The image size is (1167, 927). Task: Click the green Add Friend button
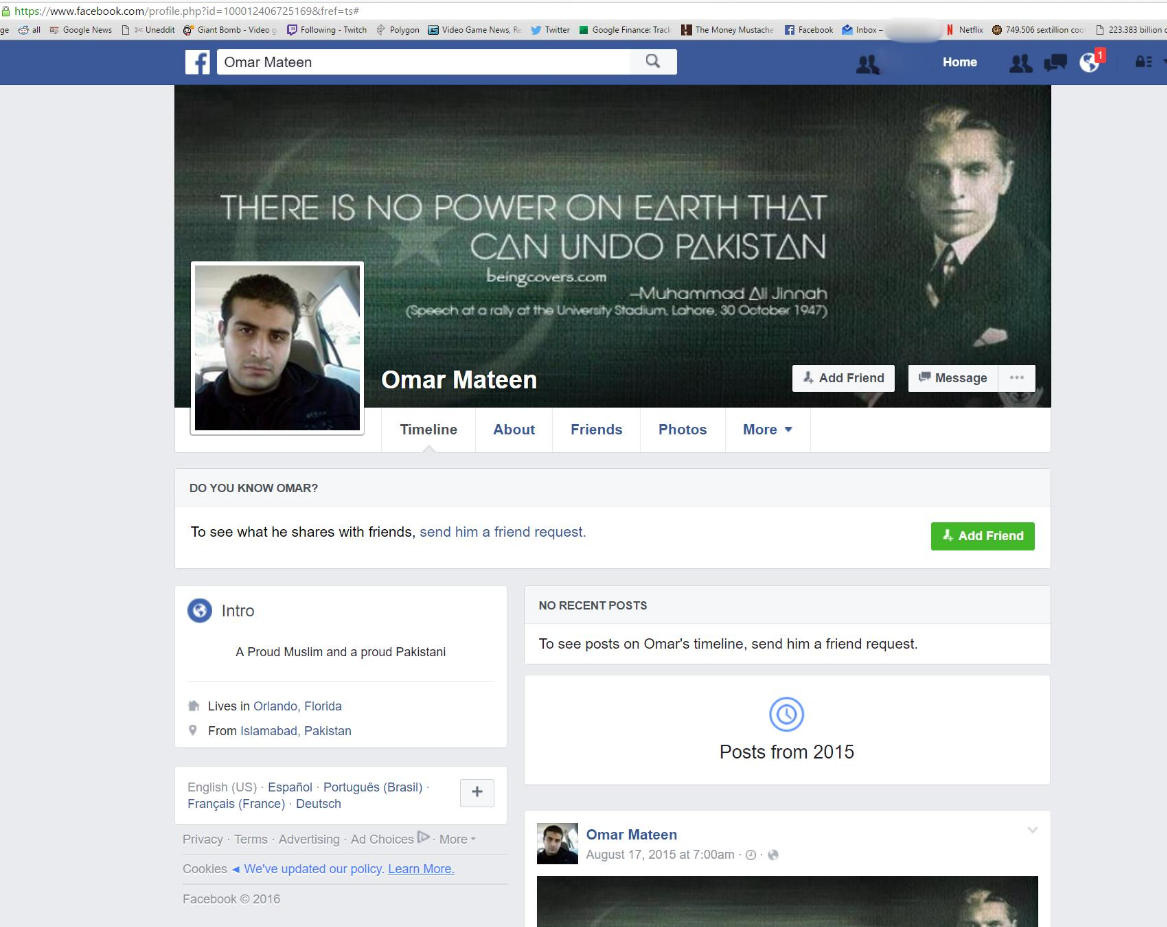point(982,536)
